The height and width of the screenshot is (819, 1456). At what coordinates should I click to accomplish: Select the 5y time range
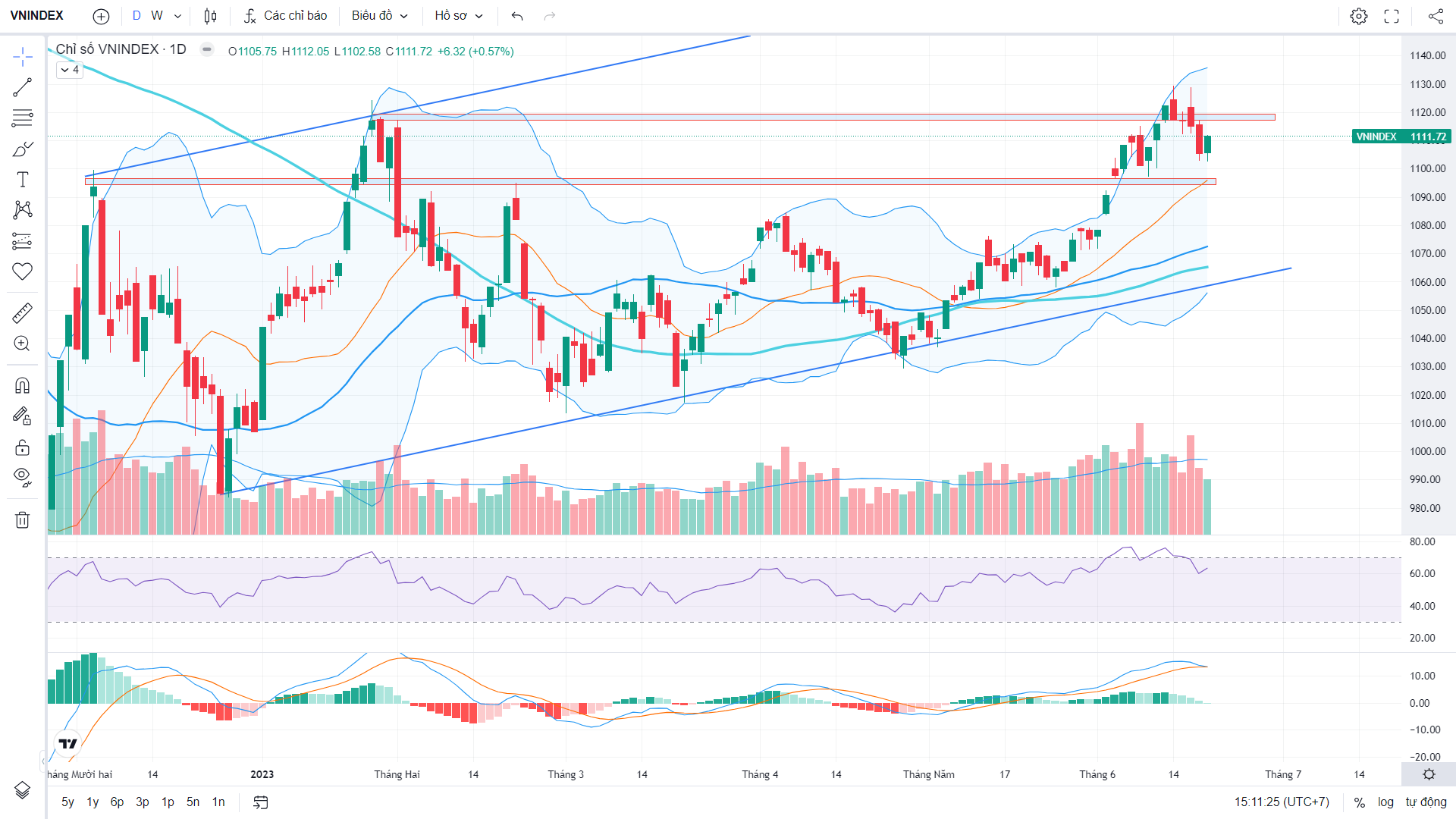[67, 802]
